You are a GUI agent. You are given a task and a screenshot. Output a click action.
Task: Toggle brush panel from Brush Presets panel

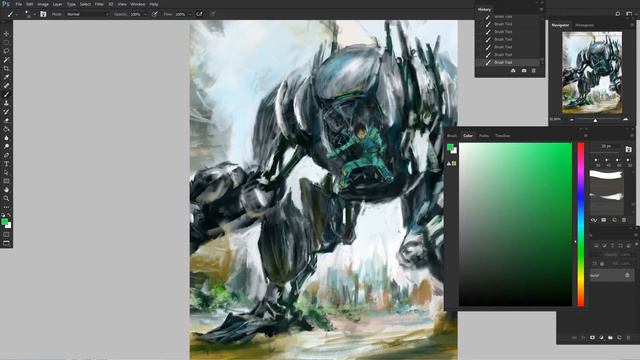(x=629, y=149)
